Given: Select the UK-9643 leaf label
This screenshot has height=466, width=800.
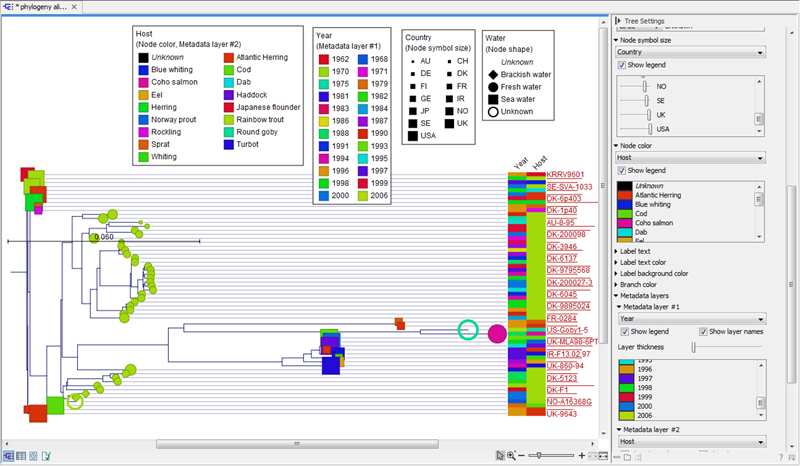Looking at the screenshot, I should pyautogui.click(x=561, y=414).
